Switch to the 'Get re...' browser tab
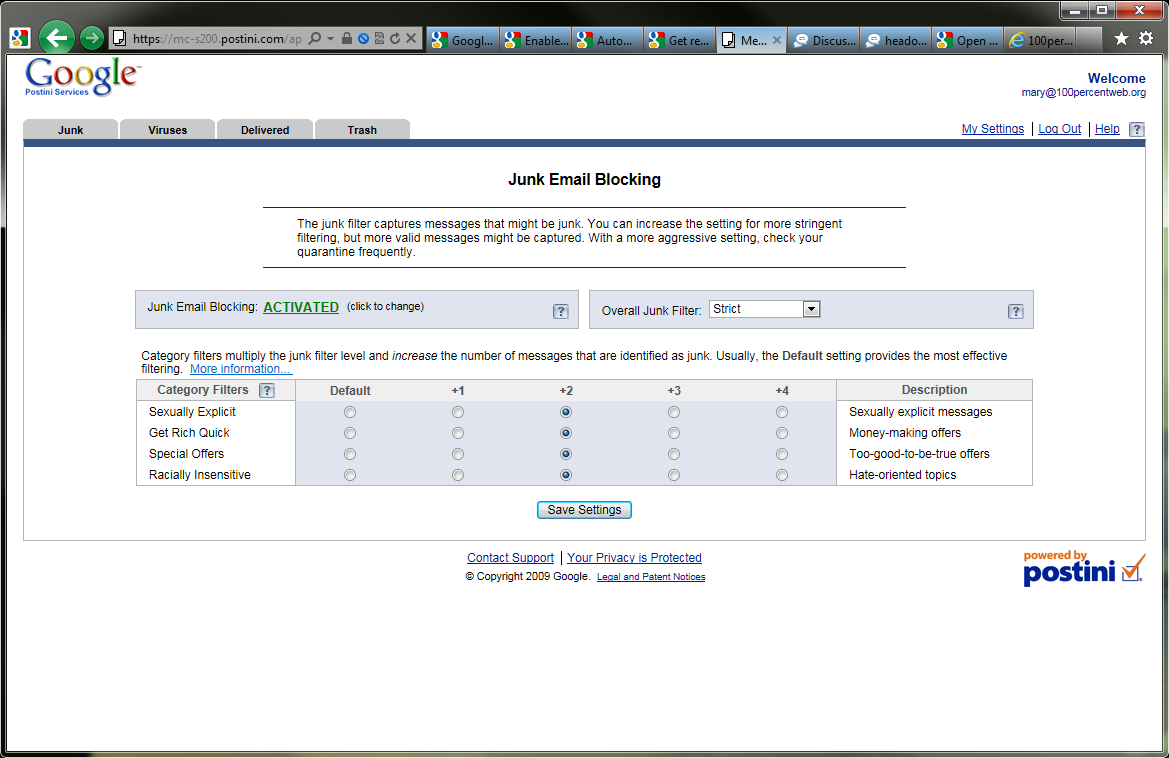 pos(680,40)
